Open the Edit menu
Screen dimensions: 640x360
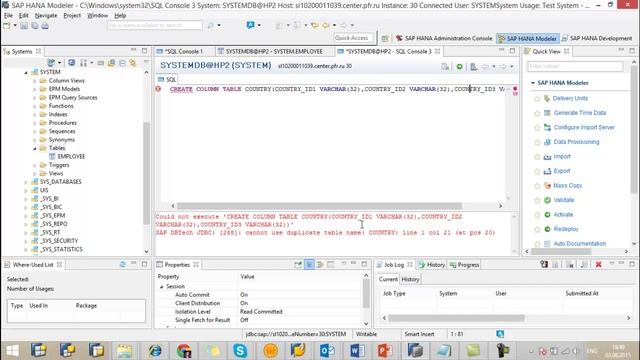pyautogui.click(x=24, y=16)
